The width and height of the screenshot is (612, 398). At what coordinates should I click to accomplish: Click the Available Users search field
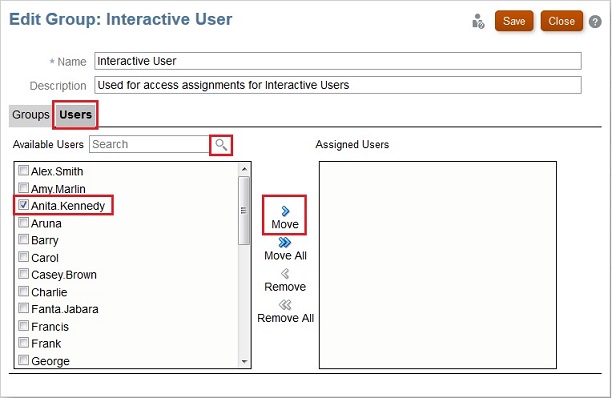coord(149,144)
